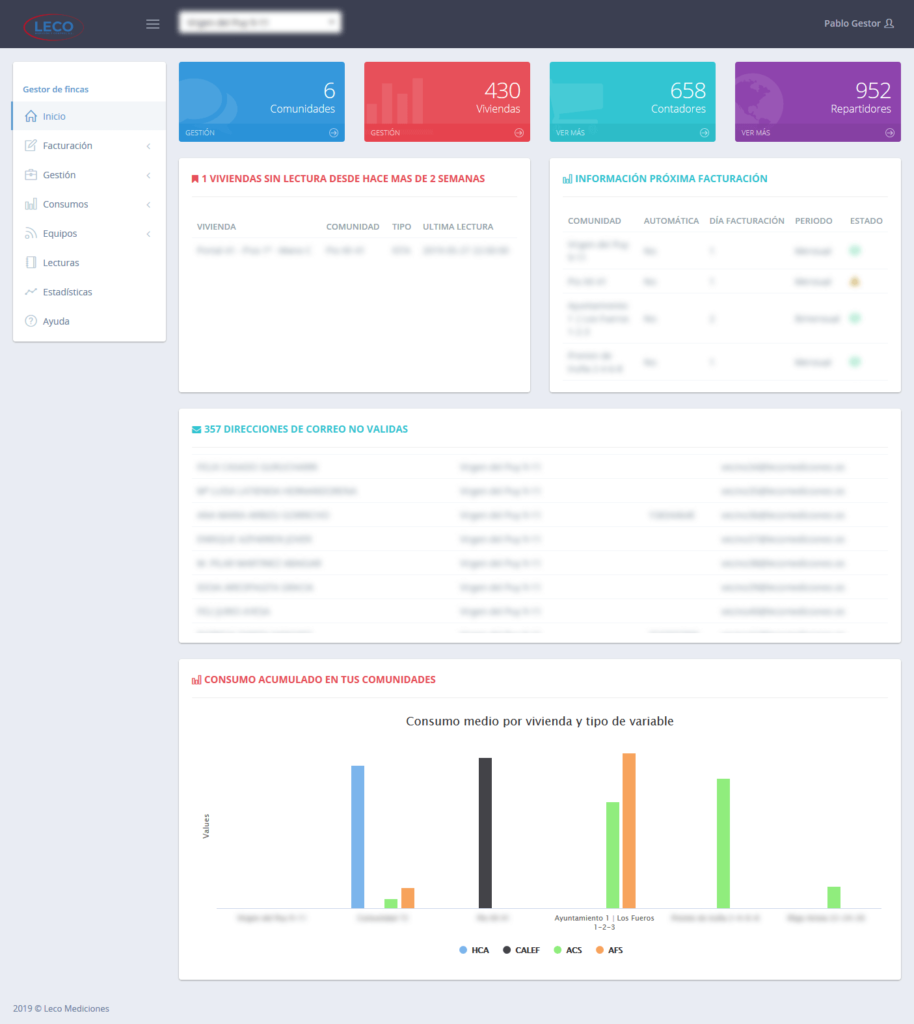Screen dimensions: 914x1024
Task: Click the arrow icon on Contadores card
Action: [x=704, y=132]
